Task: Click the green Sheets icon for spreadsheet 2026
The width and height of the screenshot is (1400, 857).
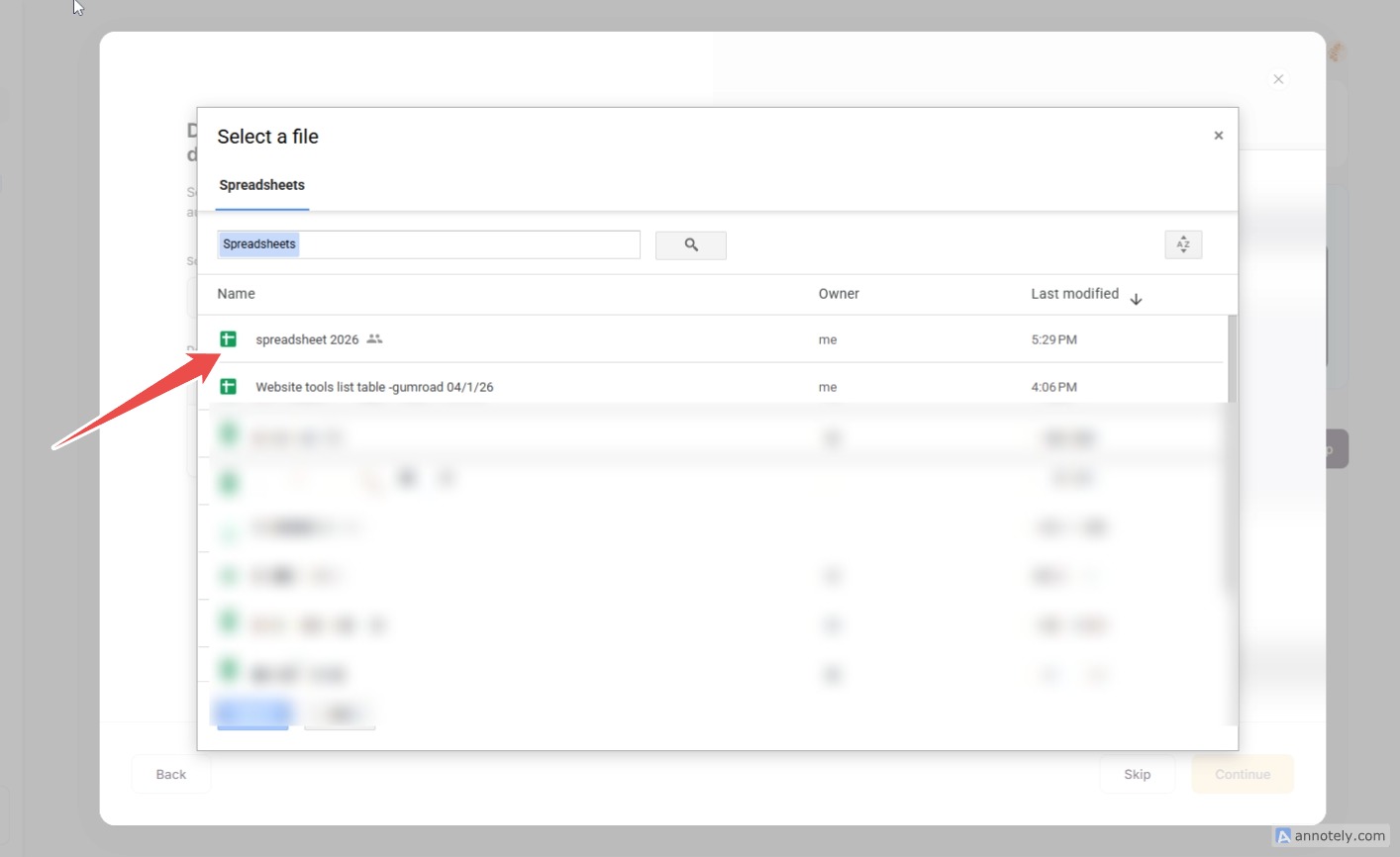Action: (228, 339)
